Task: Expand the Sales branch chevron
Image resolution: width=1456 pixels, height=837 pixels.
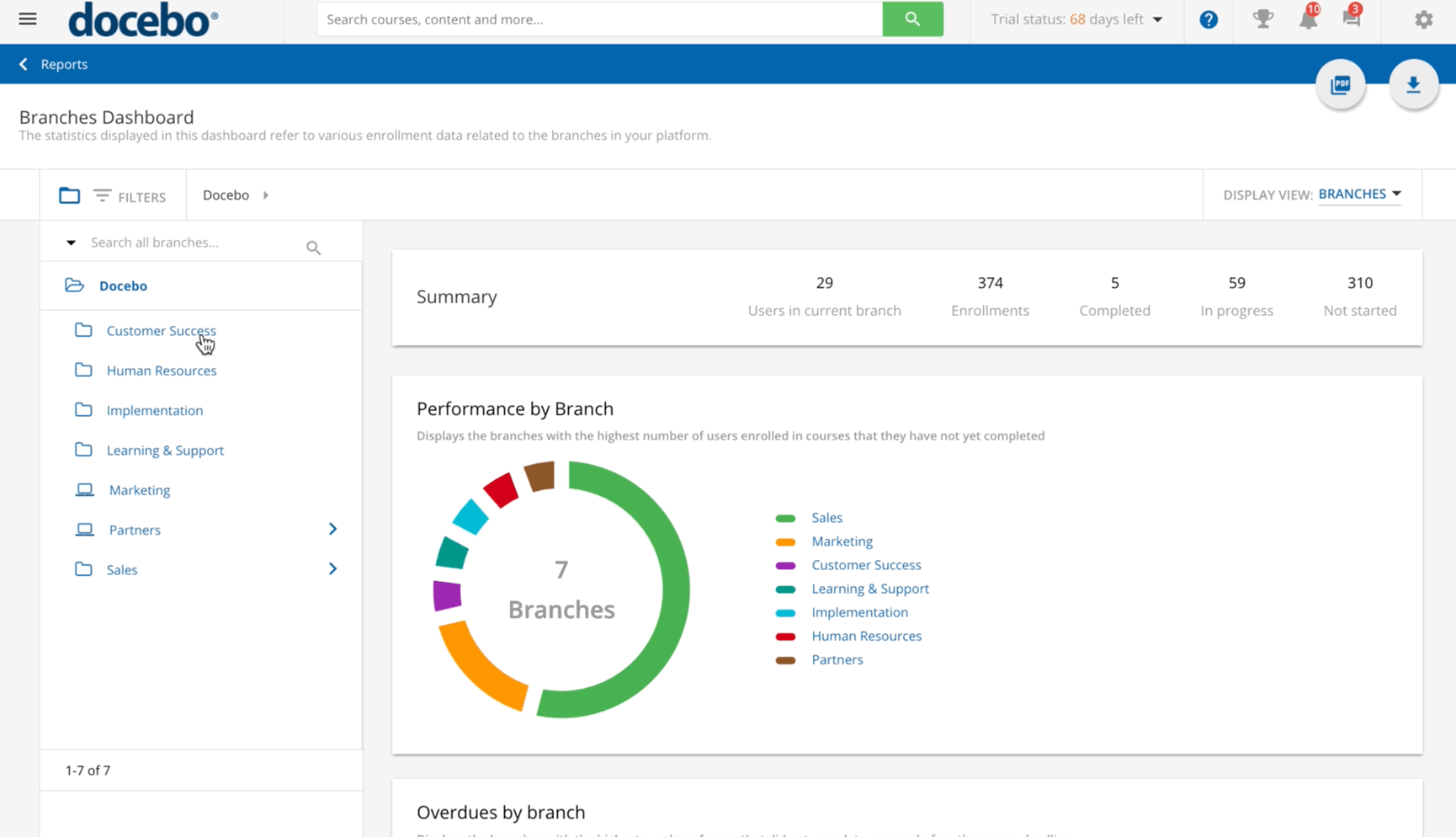Action: pyautogui.click(x=332, y=569)
